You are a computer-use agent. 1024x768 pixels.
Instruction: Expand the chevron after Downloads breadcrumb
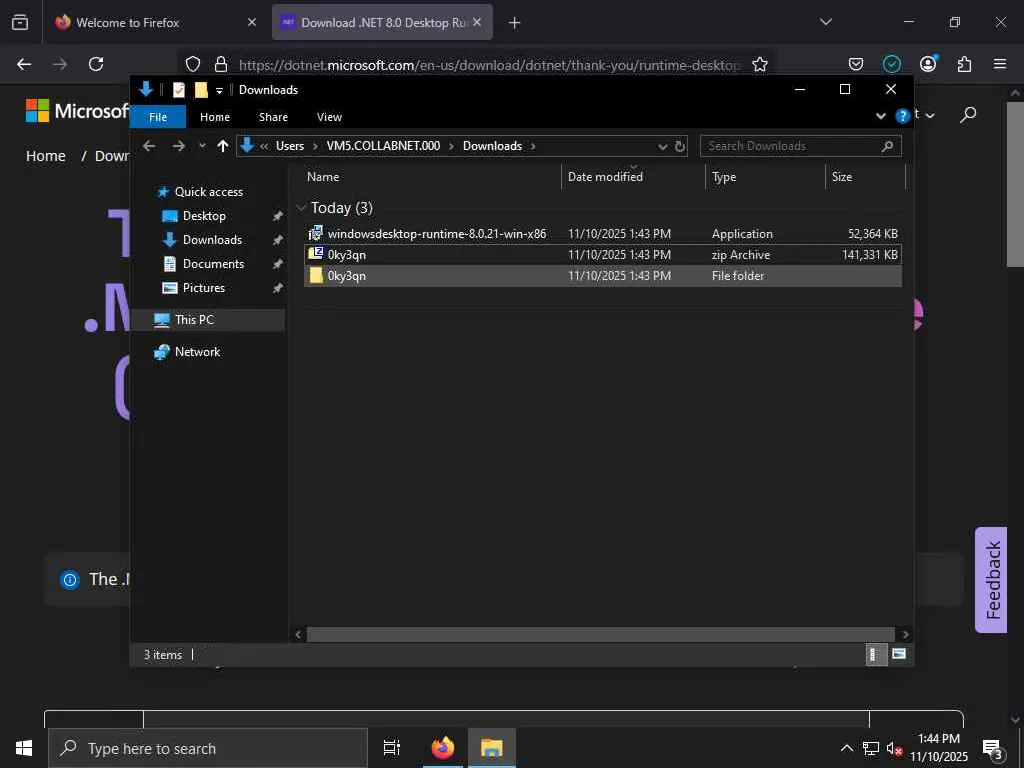533,146
